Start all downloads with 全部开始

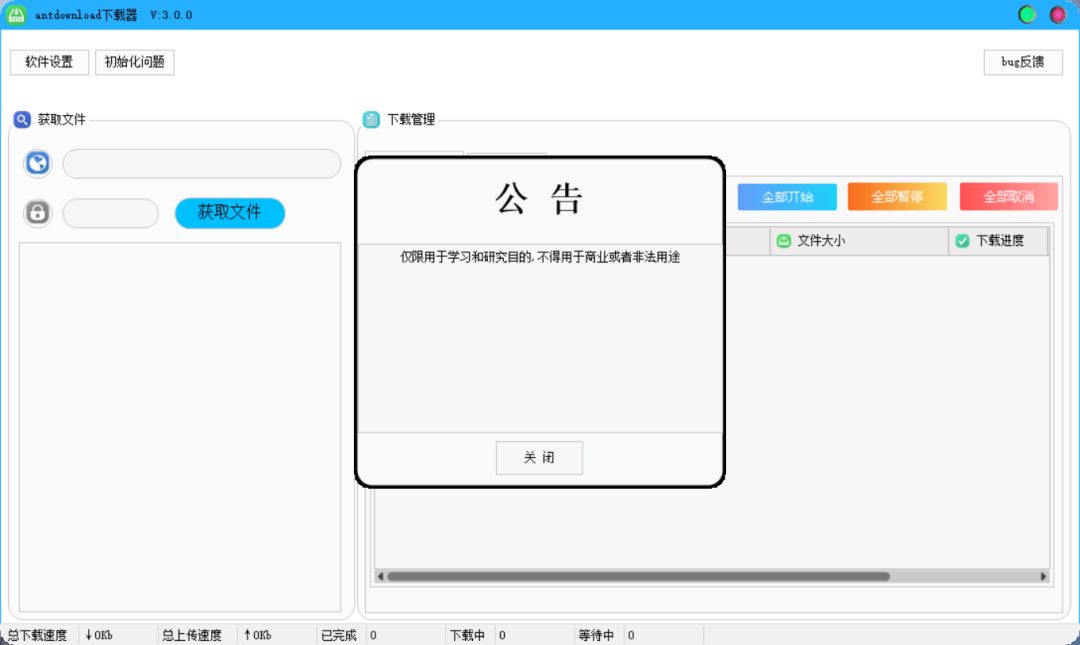tap(787, 197)
